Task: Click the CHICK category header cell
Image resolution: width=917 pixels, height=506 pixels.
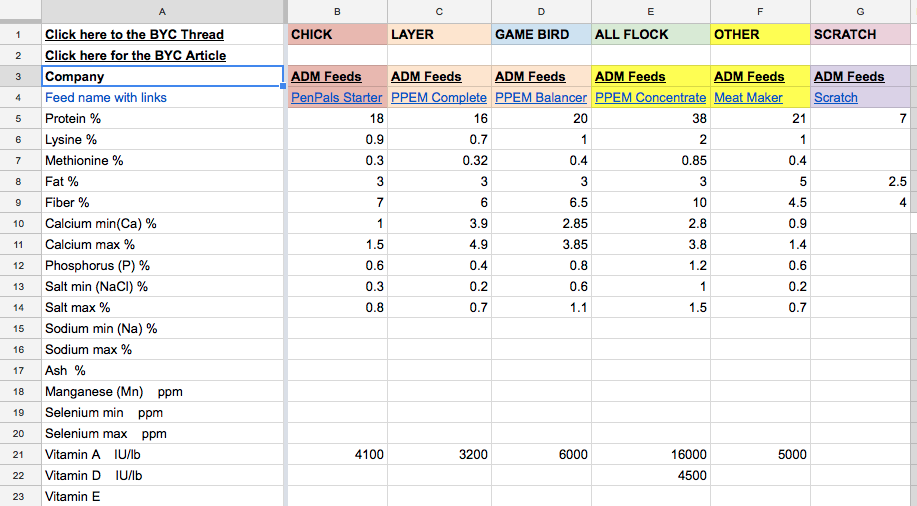Action: 337,34
